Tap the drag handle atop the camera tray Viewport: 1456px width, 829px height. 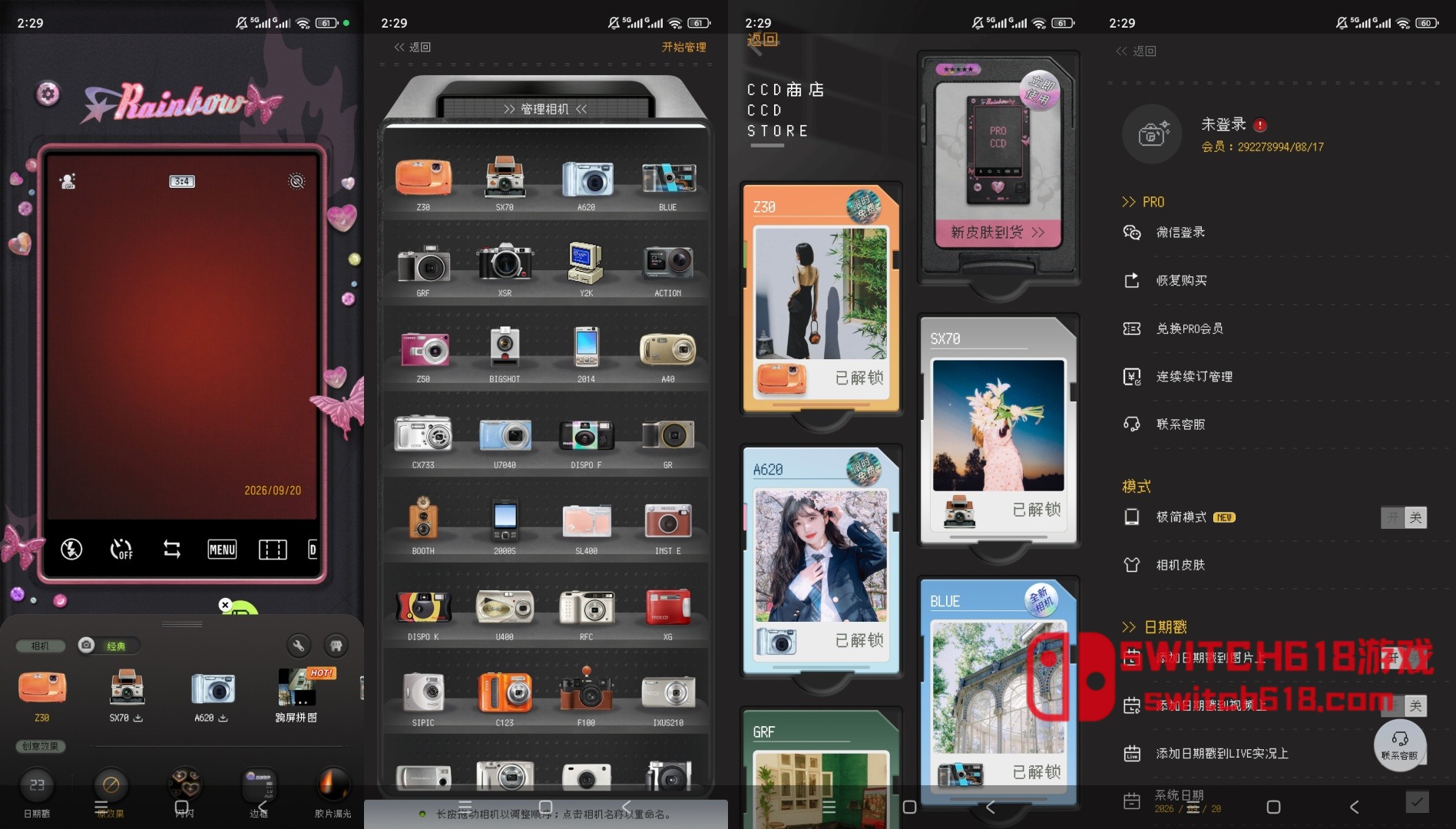(182, 624)
